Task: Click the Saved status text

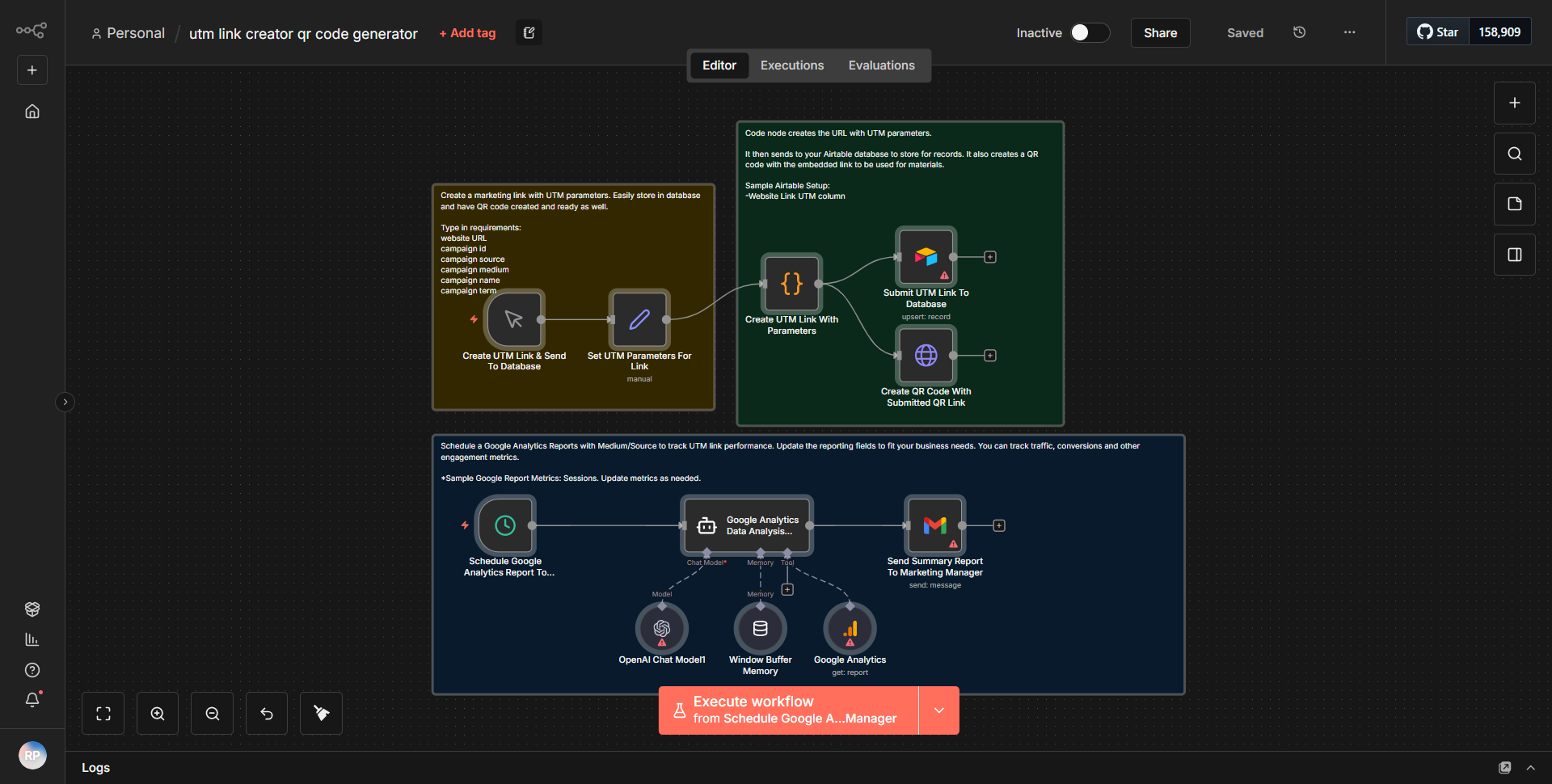Action: [1245, 33]
